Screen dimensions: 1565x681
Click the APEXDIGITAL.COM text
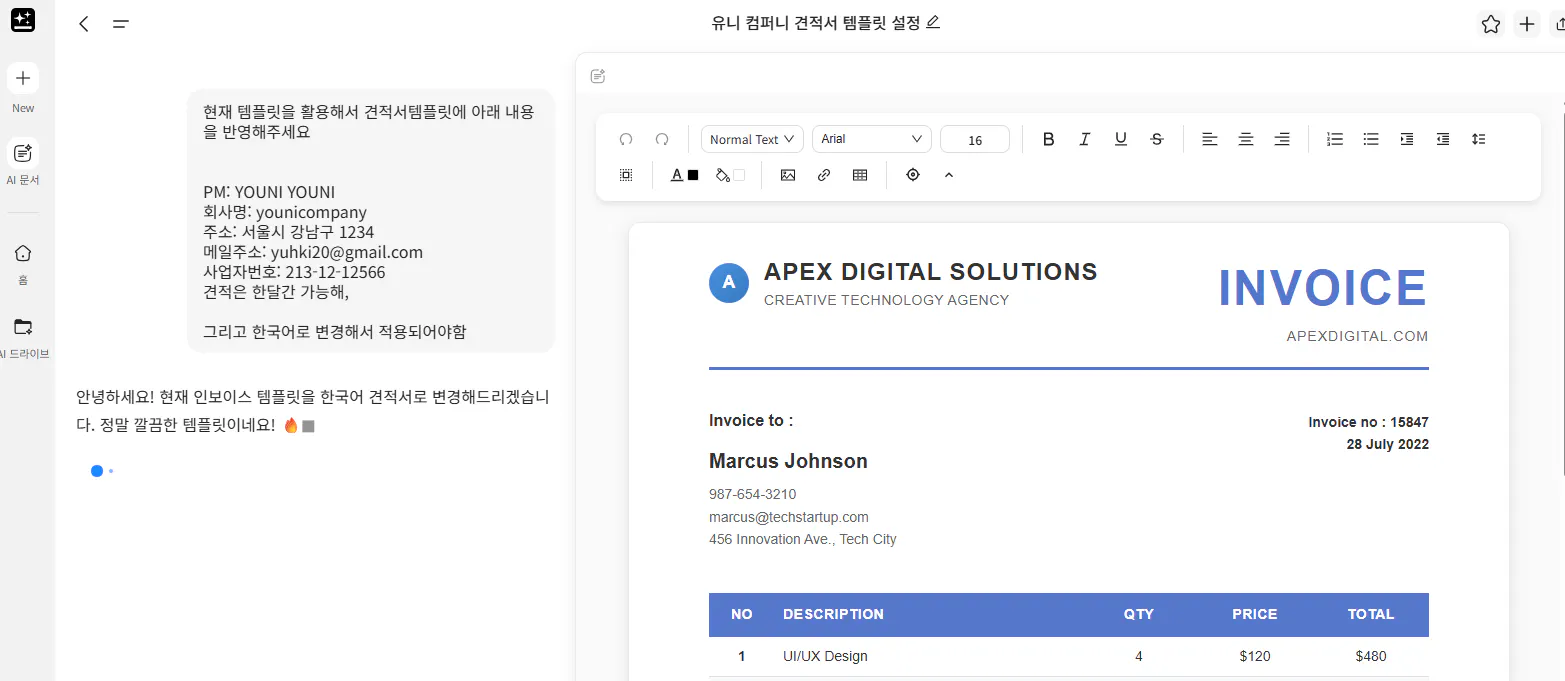coord(1357,336)
